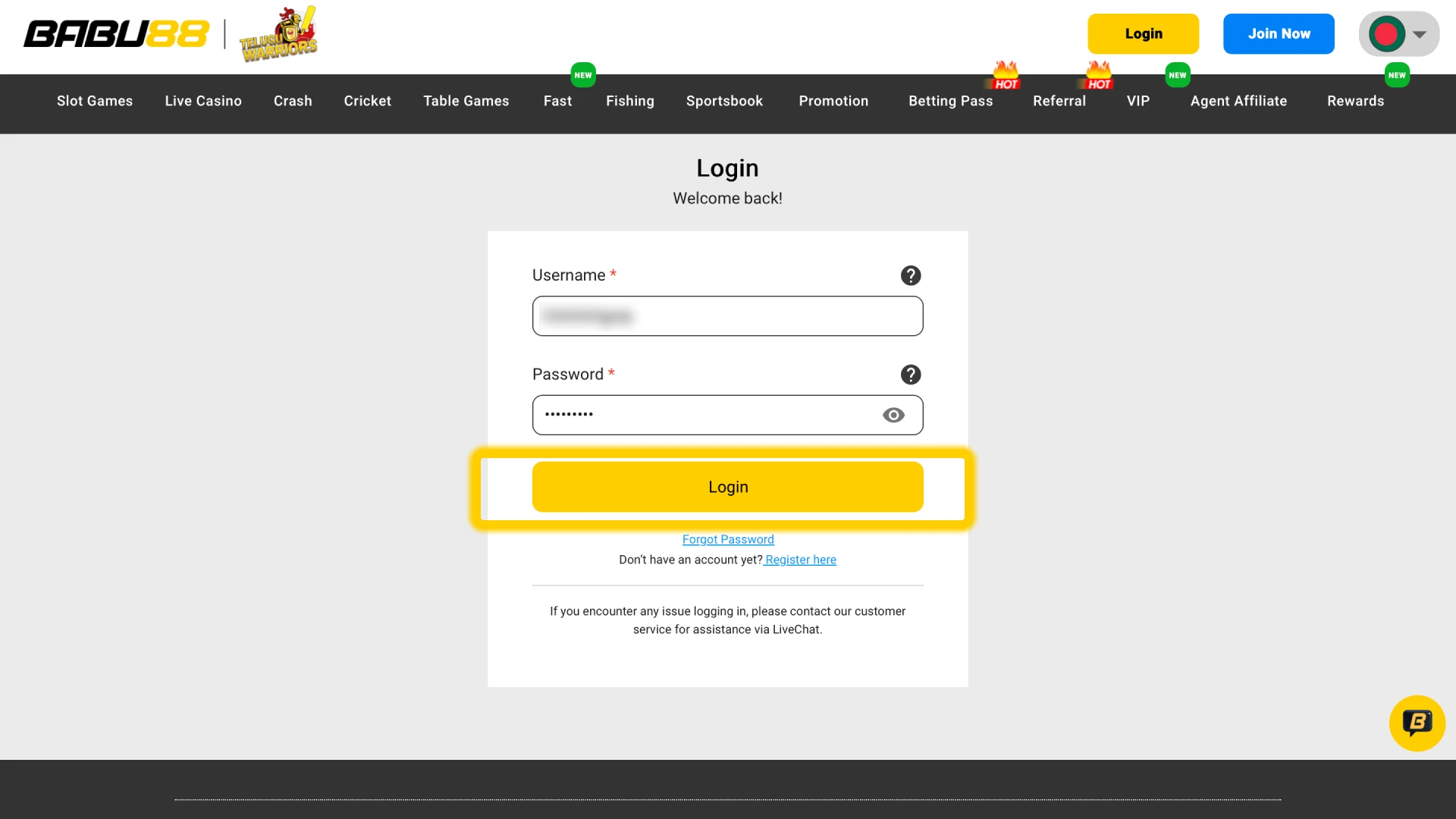Open live chat via the yellow bubble
Image resolution: width=1456 pixels, height=819 pixels.
click(x=1417, y=723)
